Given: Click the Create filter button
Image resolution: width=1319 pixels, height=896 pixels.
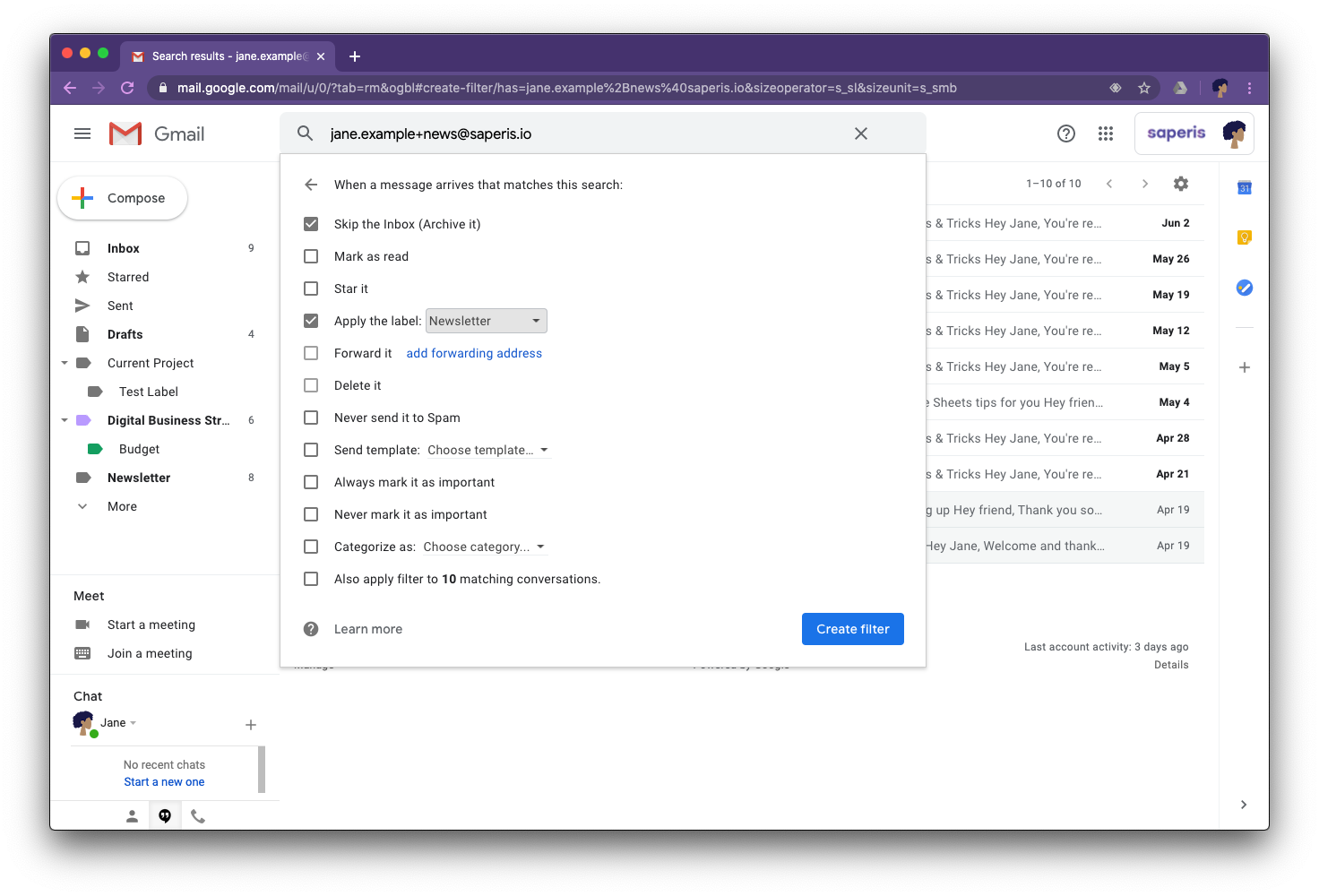Looking at the screenshot, I should 852,628.
